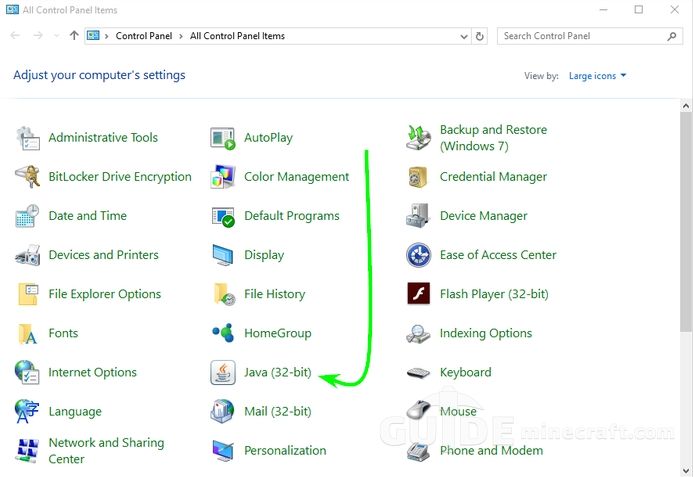693x477 pixels.
Task: Click the vertical scrollbar down arrow
Action: click(x=686, y=470)
